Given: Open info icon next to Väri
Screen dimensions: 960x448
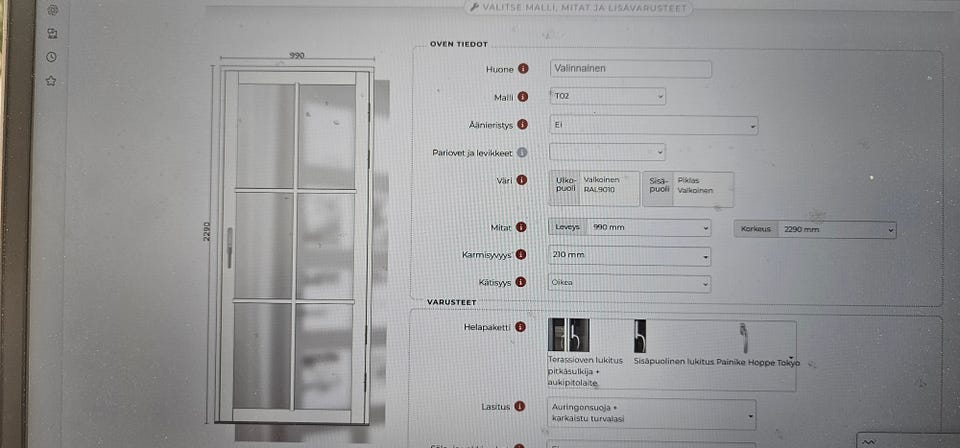Looking at the screenshot, I should (522, 180).
